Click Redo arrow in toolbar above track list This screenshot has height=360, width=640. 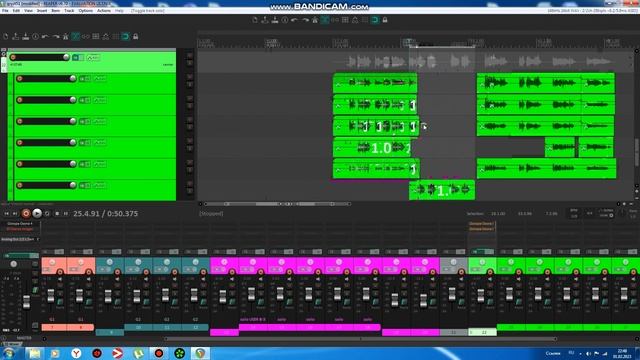click(x=56, y=37)
